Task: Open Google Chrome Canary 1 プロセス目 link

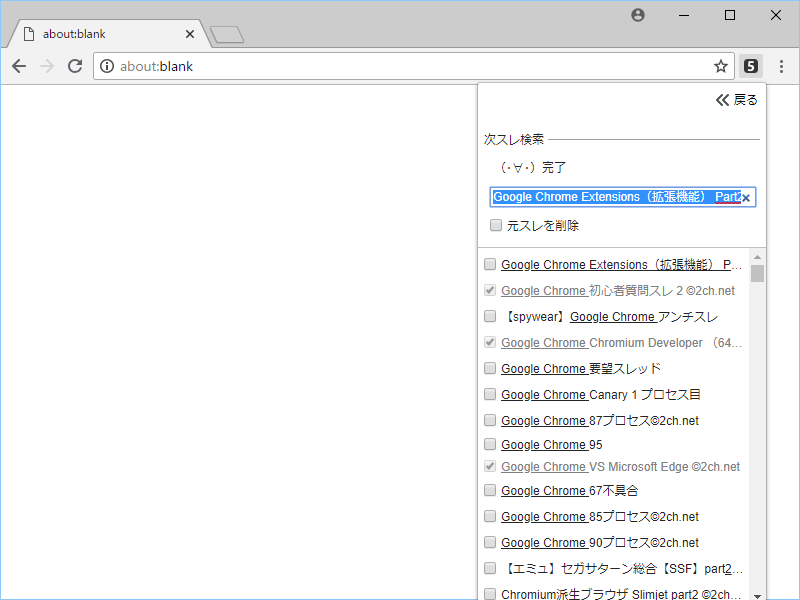Action: [x=601, y=395]
